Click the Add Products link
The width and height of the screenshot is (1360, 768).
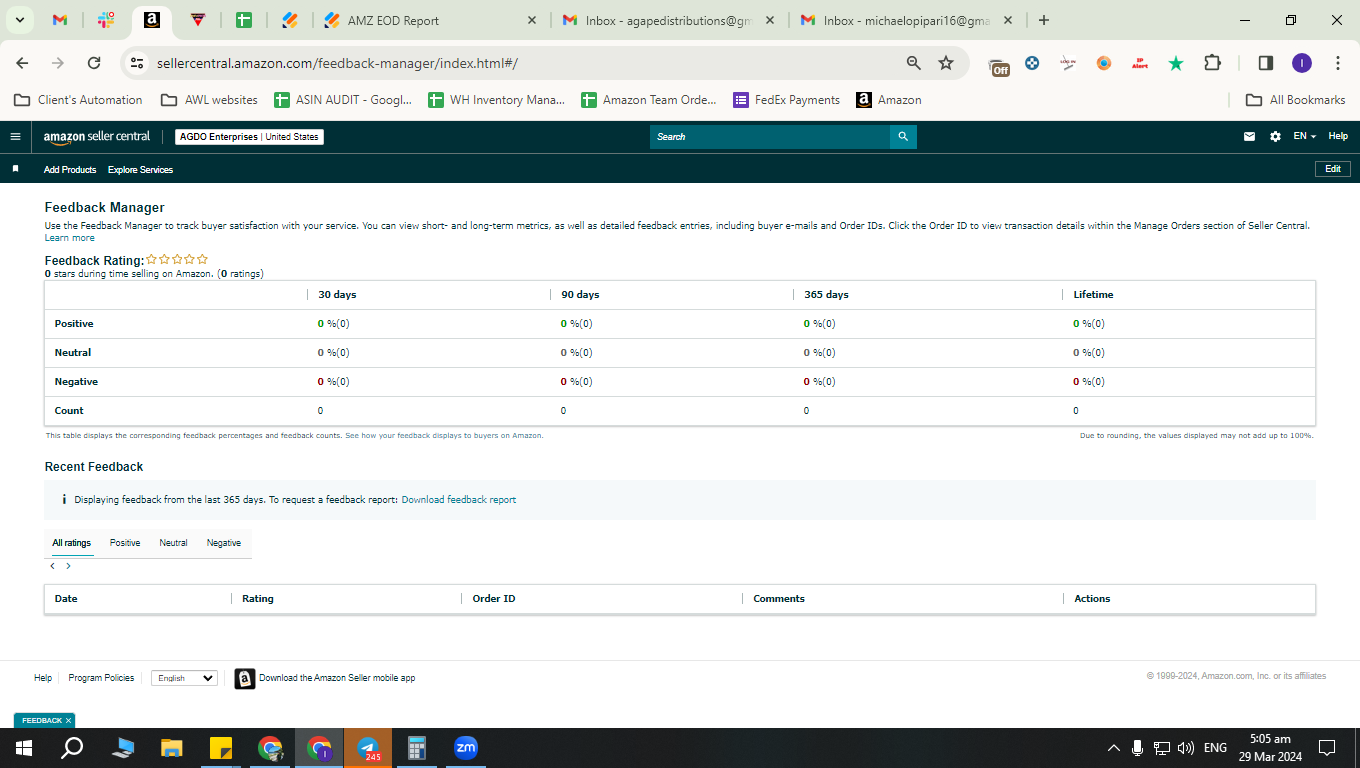pyautogui.click(x=70, y=170)
